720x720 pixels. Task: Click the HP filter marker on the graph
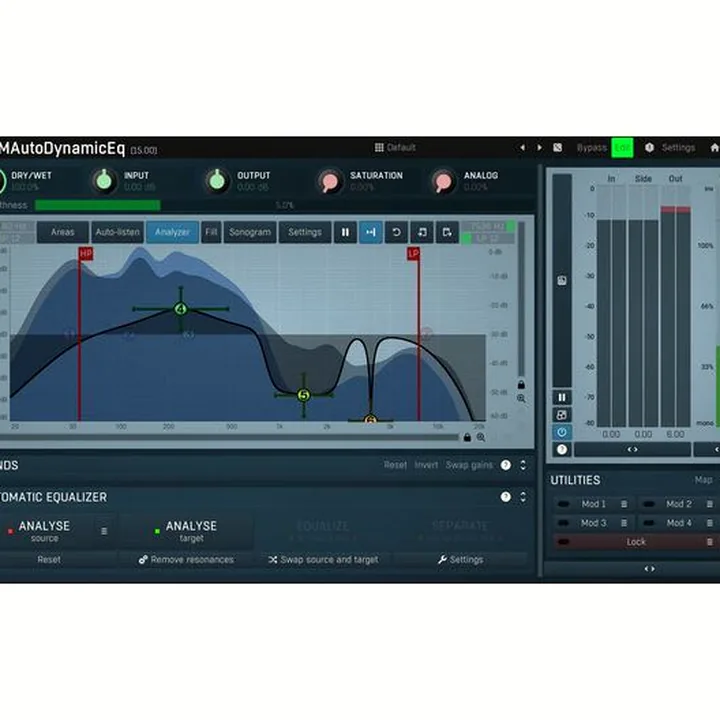tap(85, 253)
